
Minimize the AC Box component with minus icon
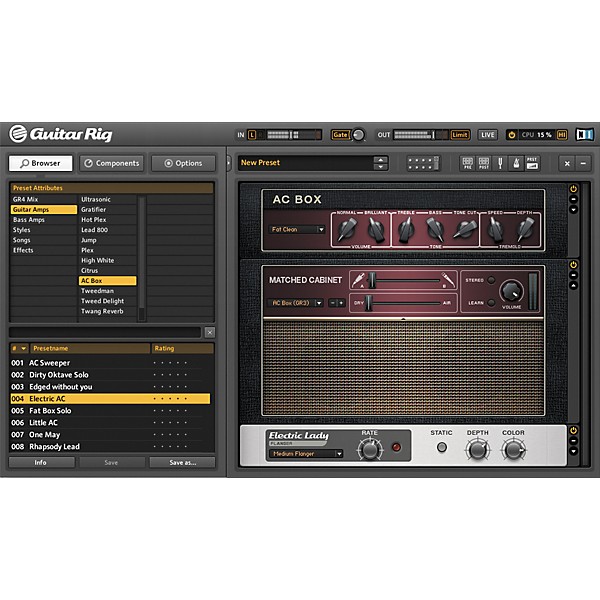pos(573,199)
